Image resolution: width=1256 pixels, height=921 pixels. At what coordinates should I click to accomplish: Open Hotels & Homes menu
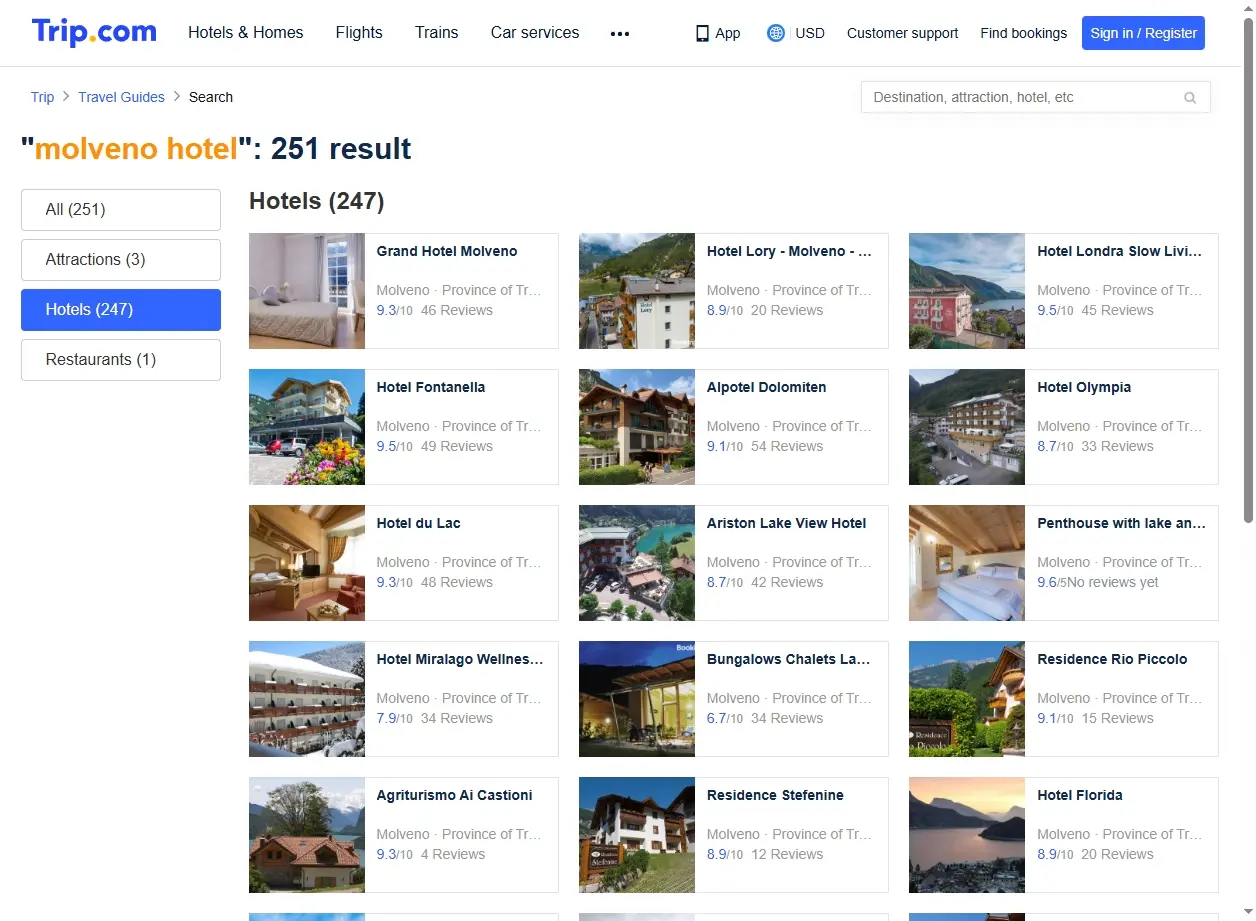point(246,33)
